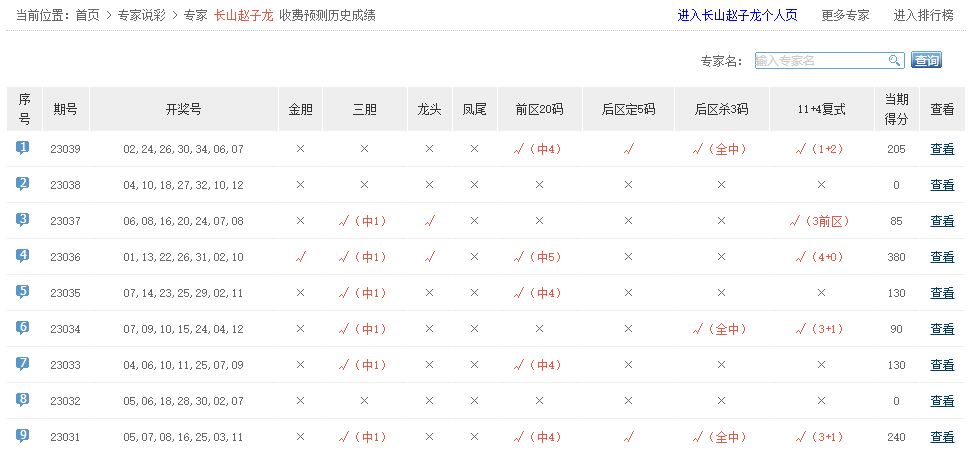Viewport: 979px width, 454px height.
Task: Go to 进入排行榜 link
Action: 927,16
